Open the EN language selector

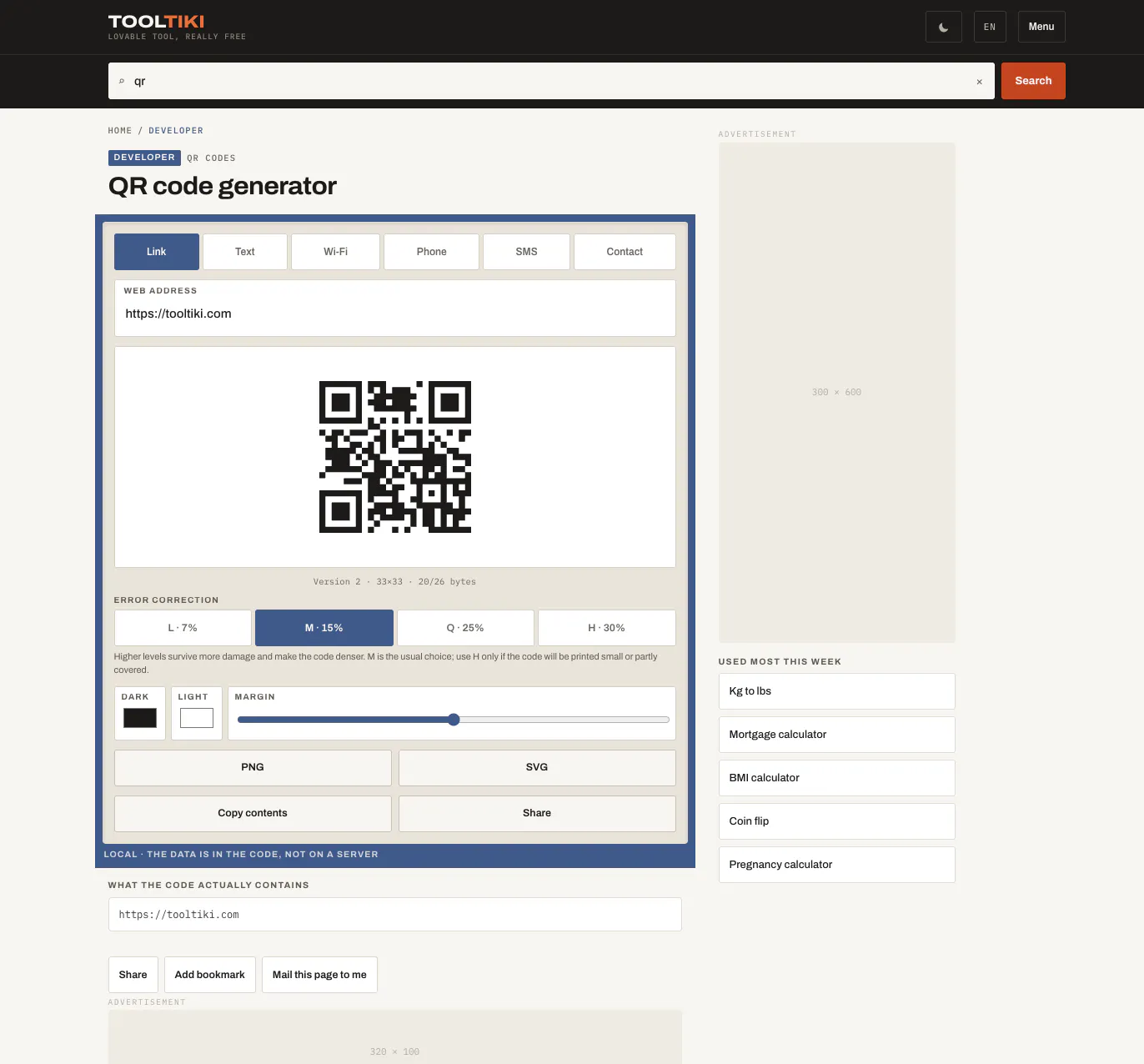click(x=990, y=27)
